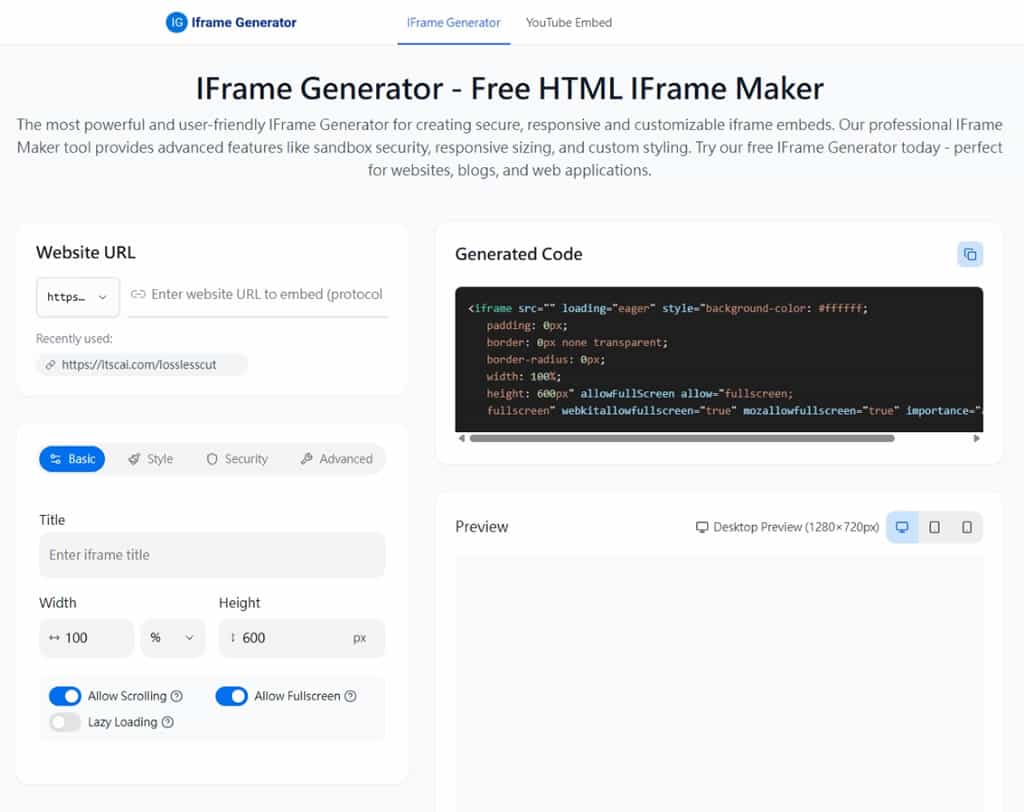Expand the width unit % dropdown
This screenshot has height=812, width=1024.
click(172, 638)
